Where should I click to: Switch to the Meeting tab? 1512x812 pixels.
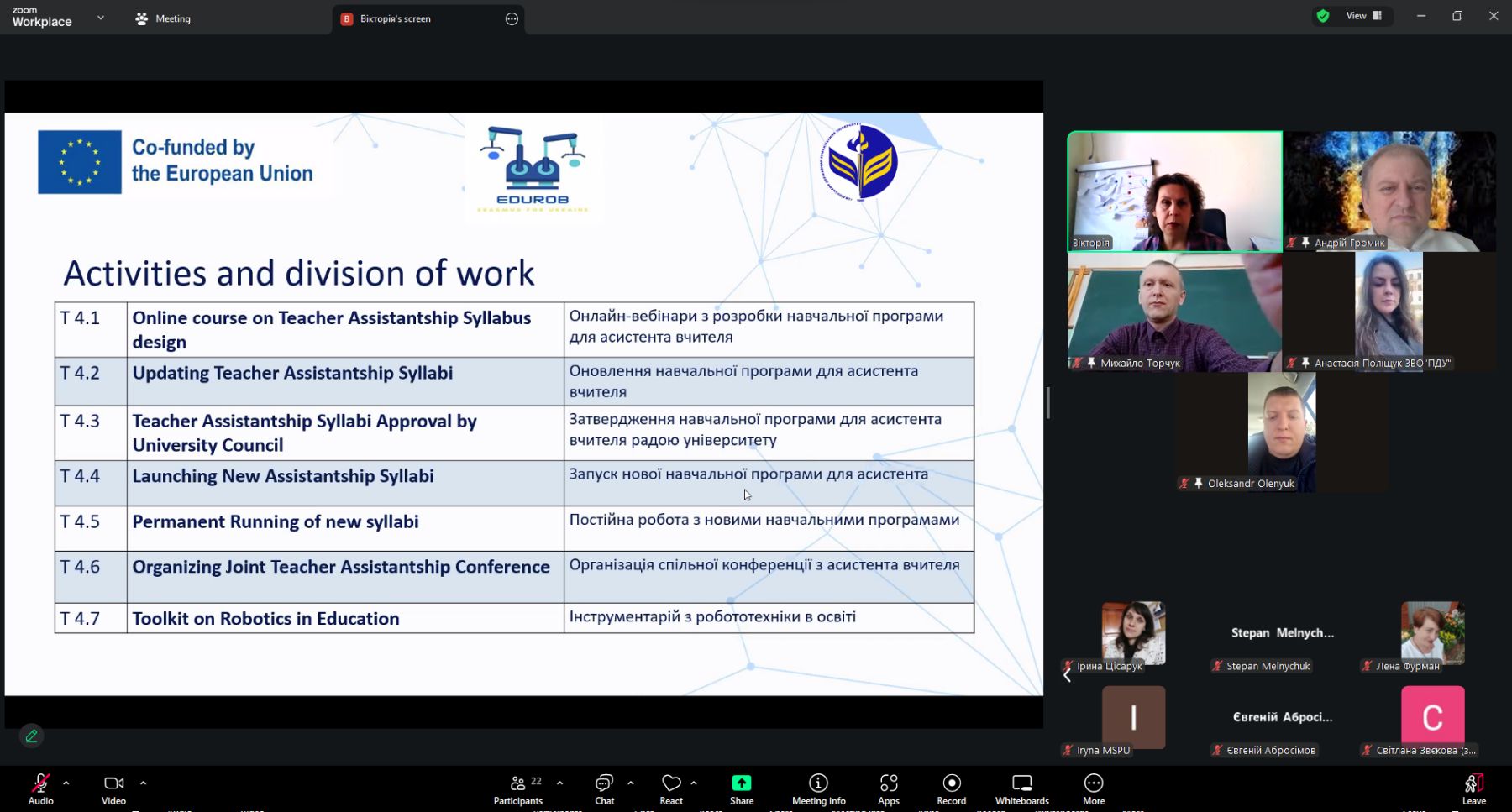pyautogui.click(x=164, y=18)
